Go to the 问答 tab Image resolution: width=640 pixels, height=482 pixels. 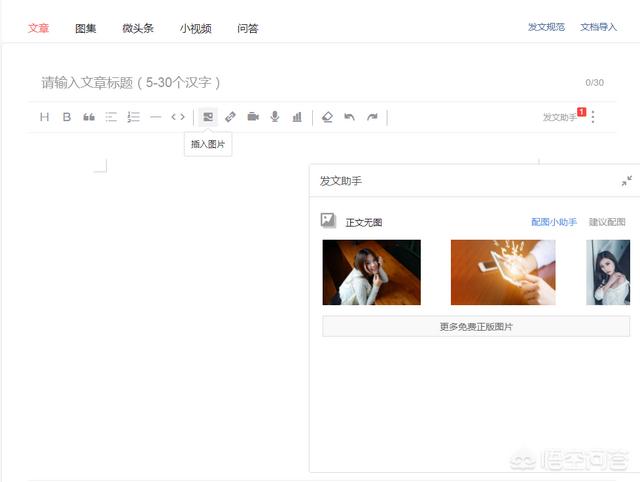(248, 28)
